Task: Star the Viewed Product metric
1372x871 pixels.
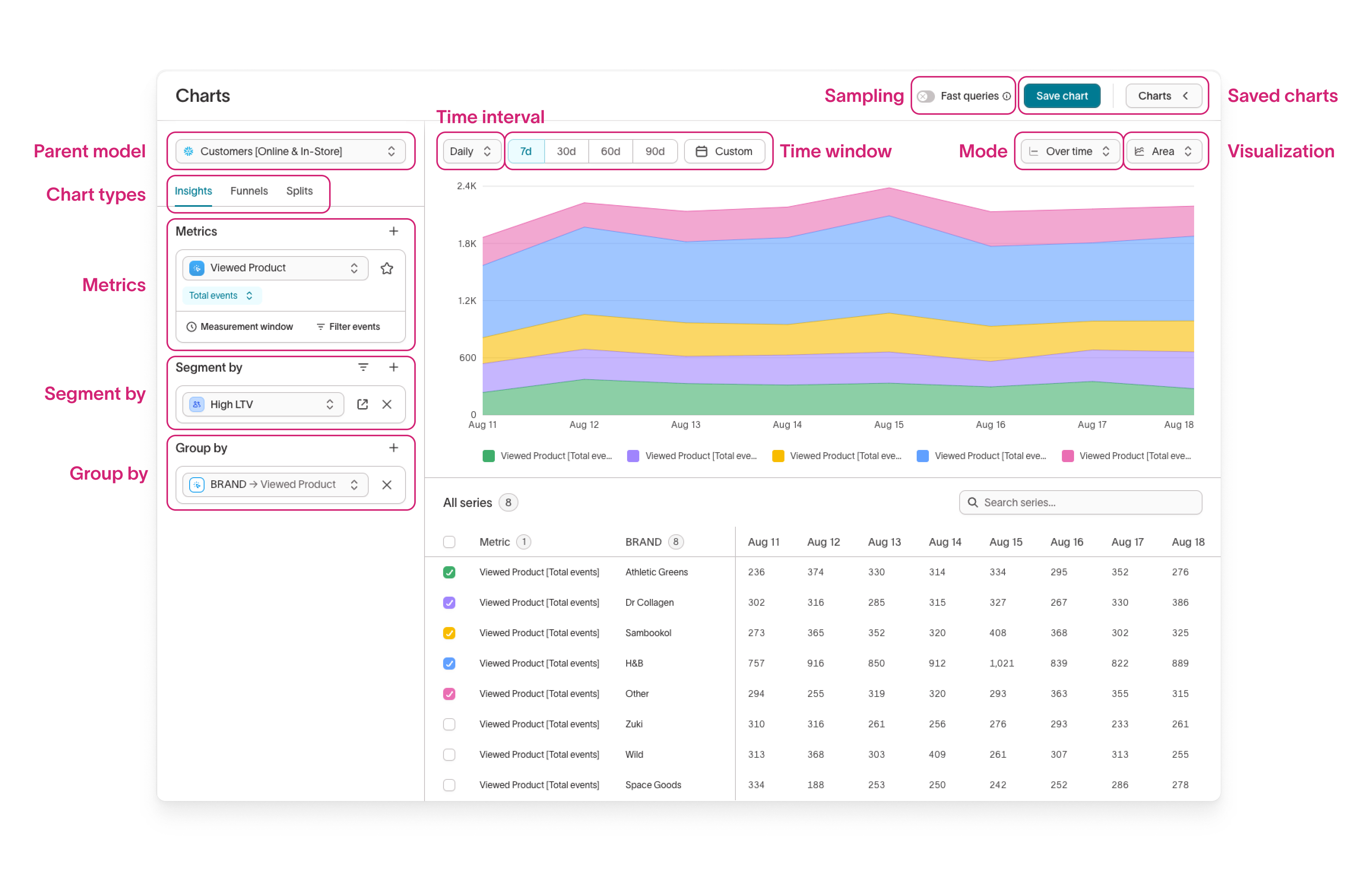Action: (x=387, y=268)
